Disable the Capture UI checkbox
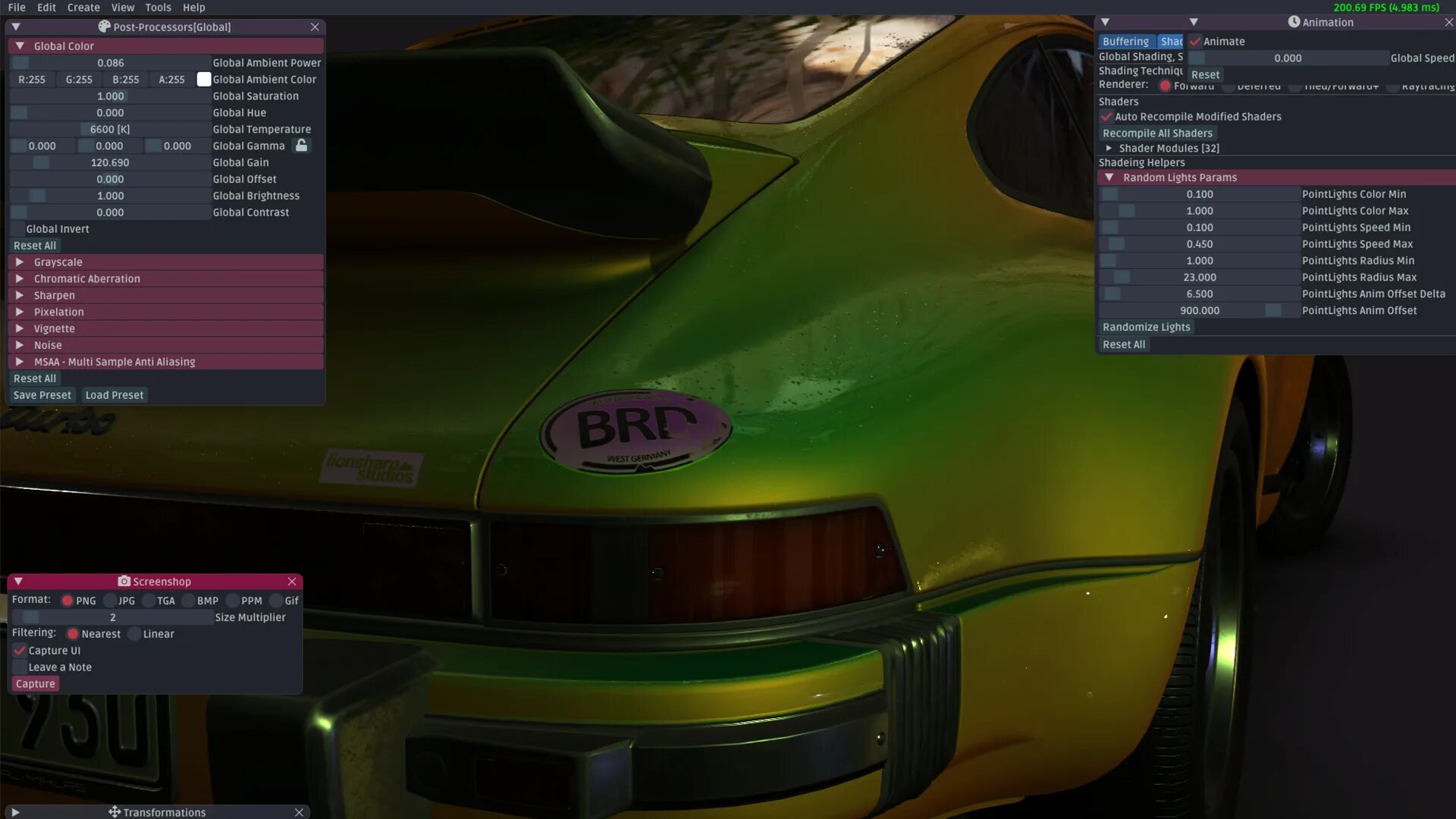This screenshot has height=819, width=1456. tap(20, 651)
